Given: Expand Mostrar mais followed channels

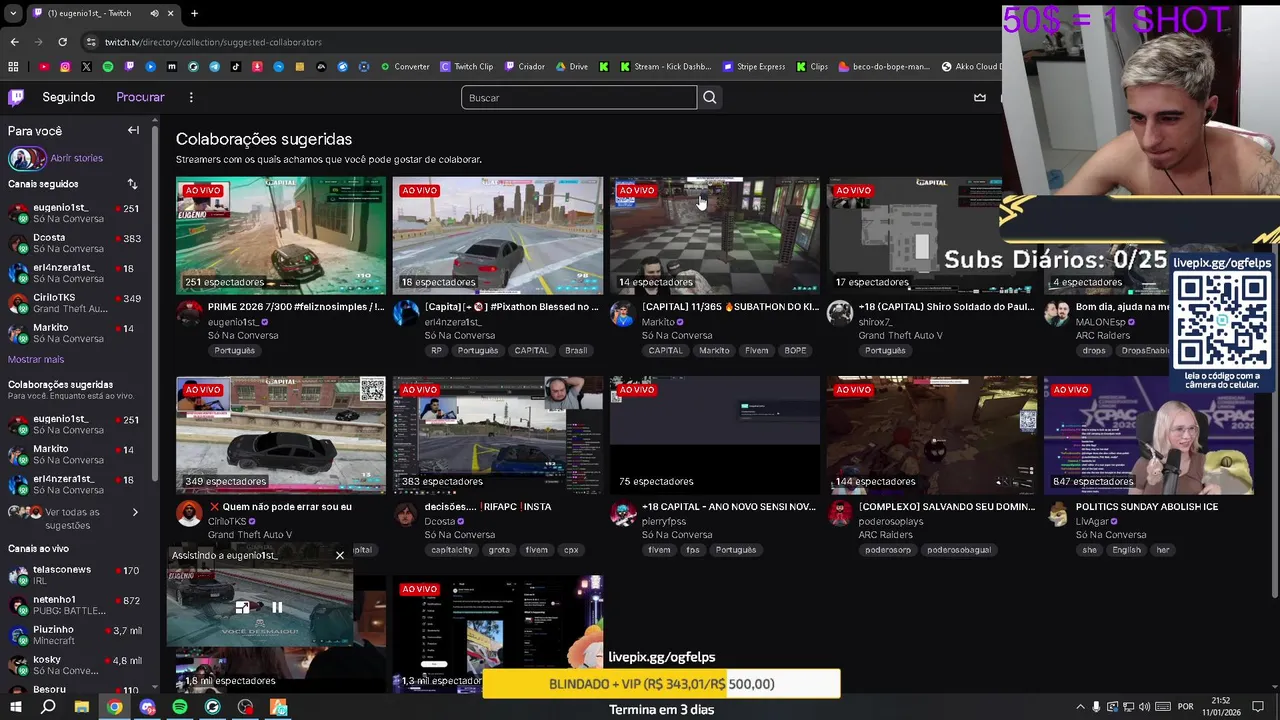Looking at the screenshot, I should click(36, 359).
